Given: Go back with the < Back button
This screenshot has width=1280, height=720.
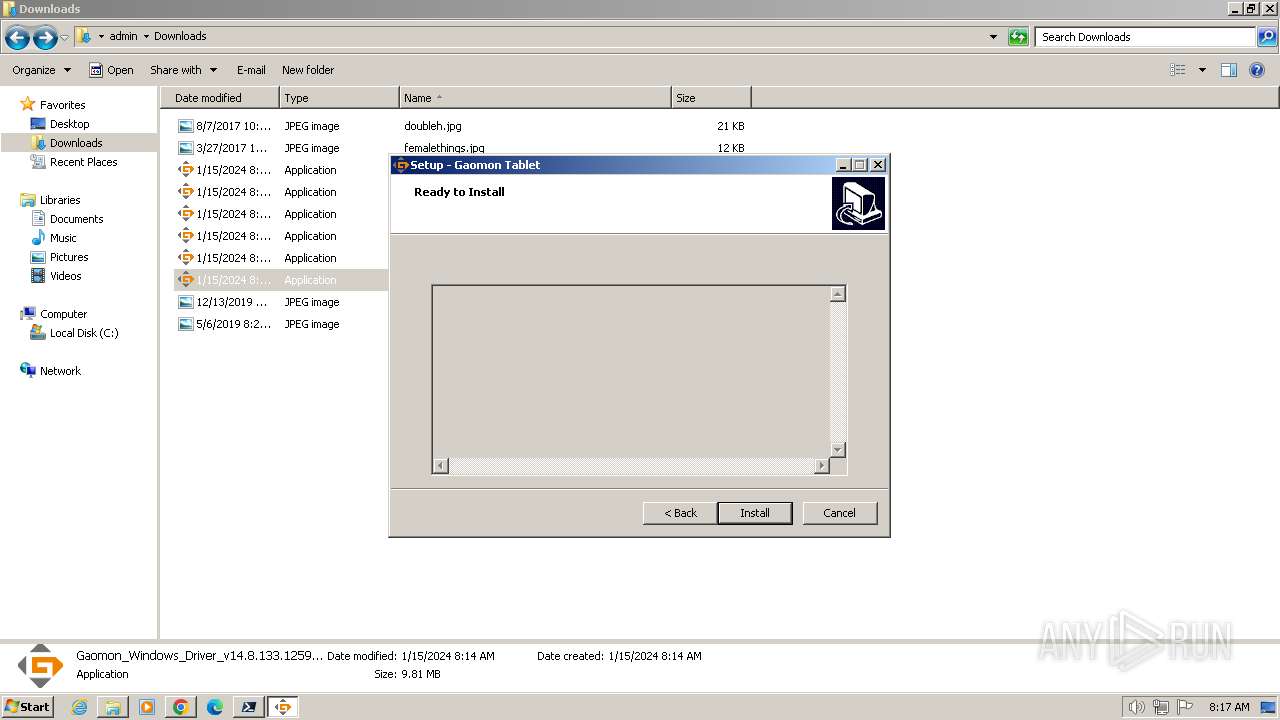Looking at the screenshot, I should (x=680, y=513).
